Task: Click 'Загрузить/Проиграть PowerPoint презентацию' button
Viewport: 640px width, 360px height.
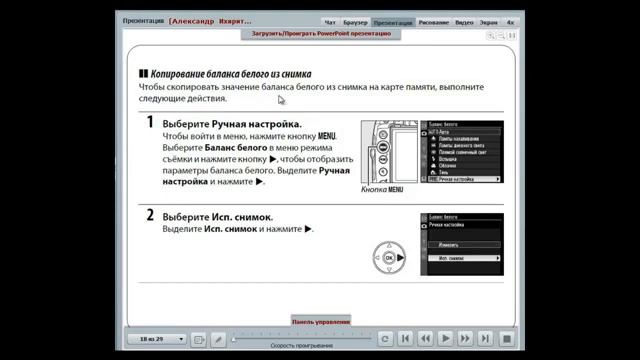Action: [321, 34]
